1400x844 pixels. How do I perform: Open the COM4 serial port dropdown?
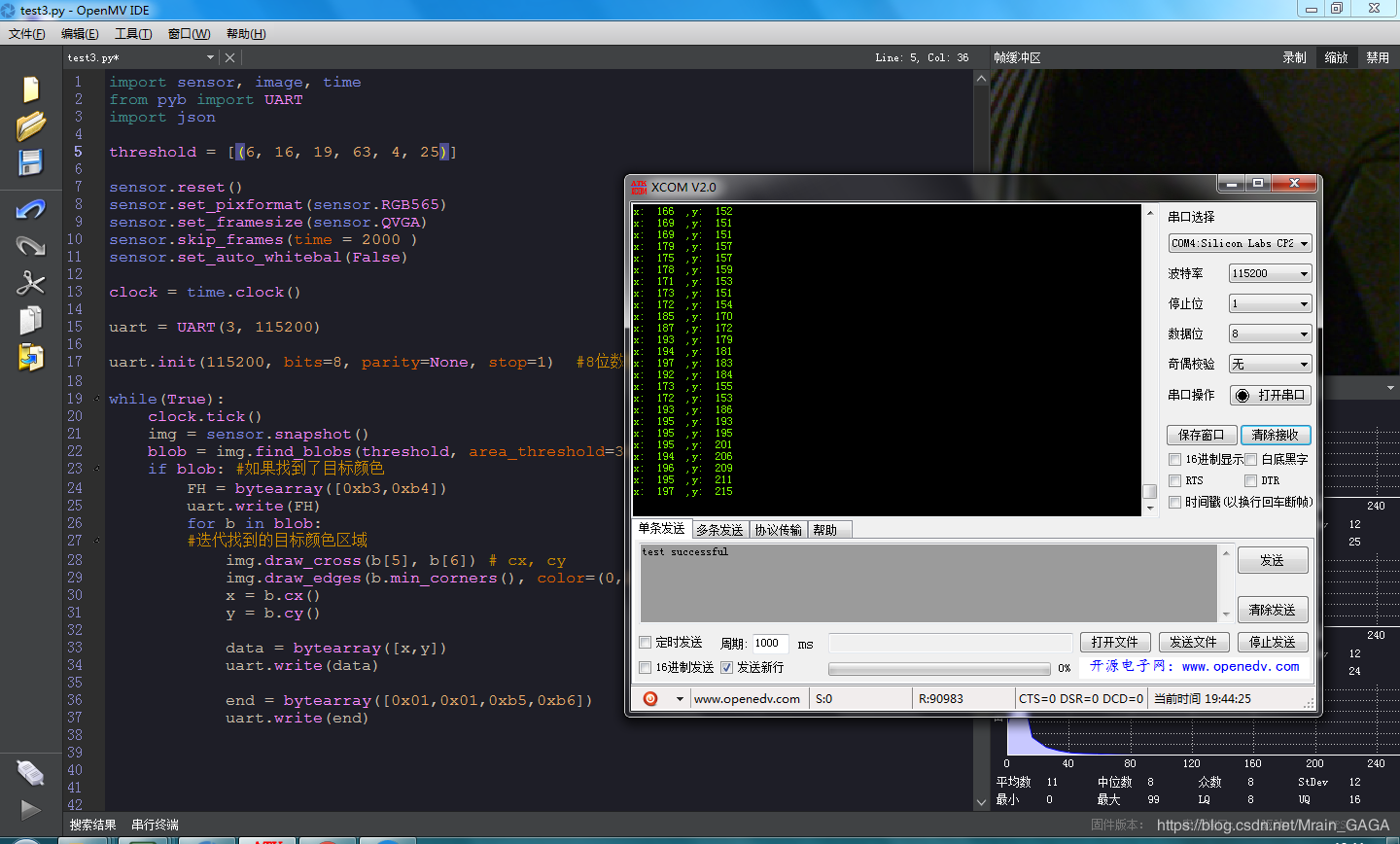tap(1240, 243)
